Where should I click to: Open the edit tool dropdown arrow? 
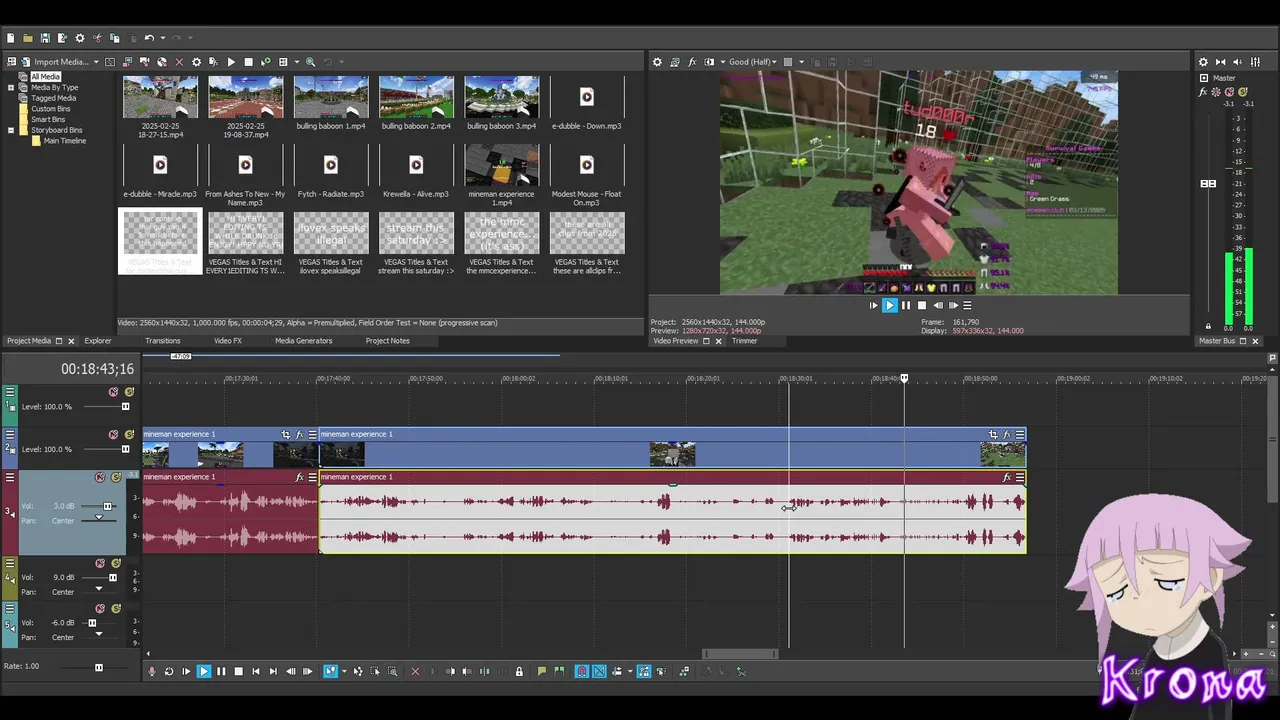coord(344,671)
